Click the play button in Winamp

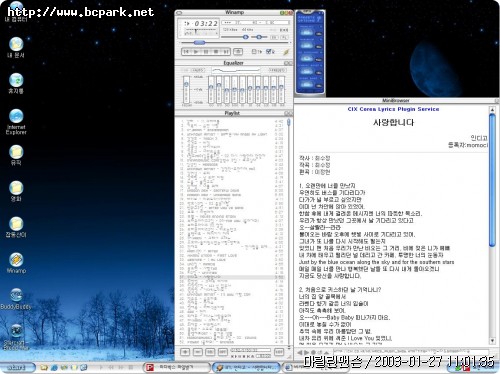click(x=196, y=52)
